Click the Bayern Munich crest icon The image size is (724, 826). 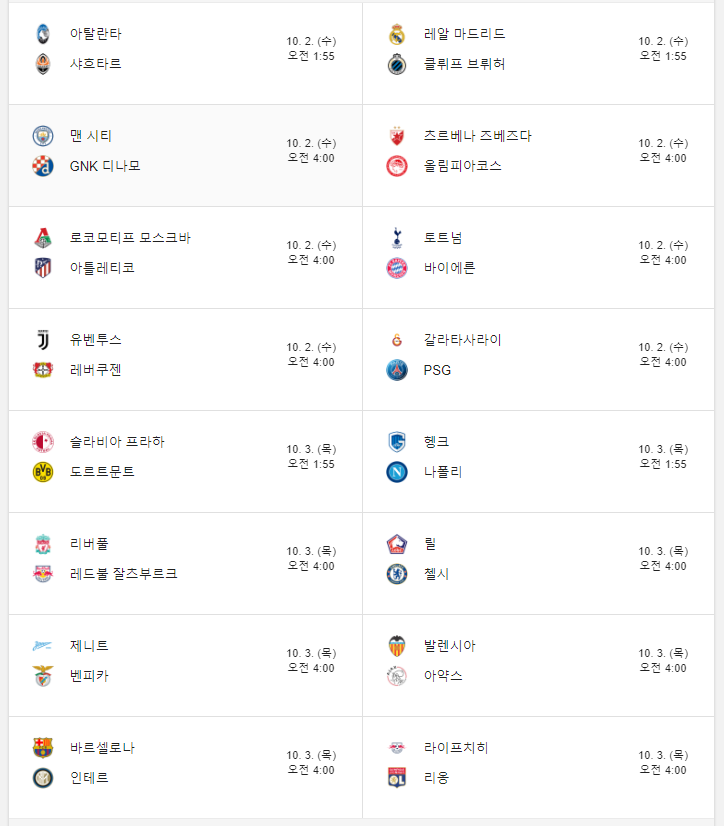[397, 268]
